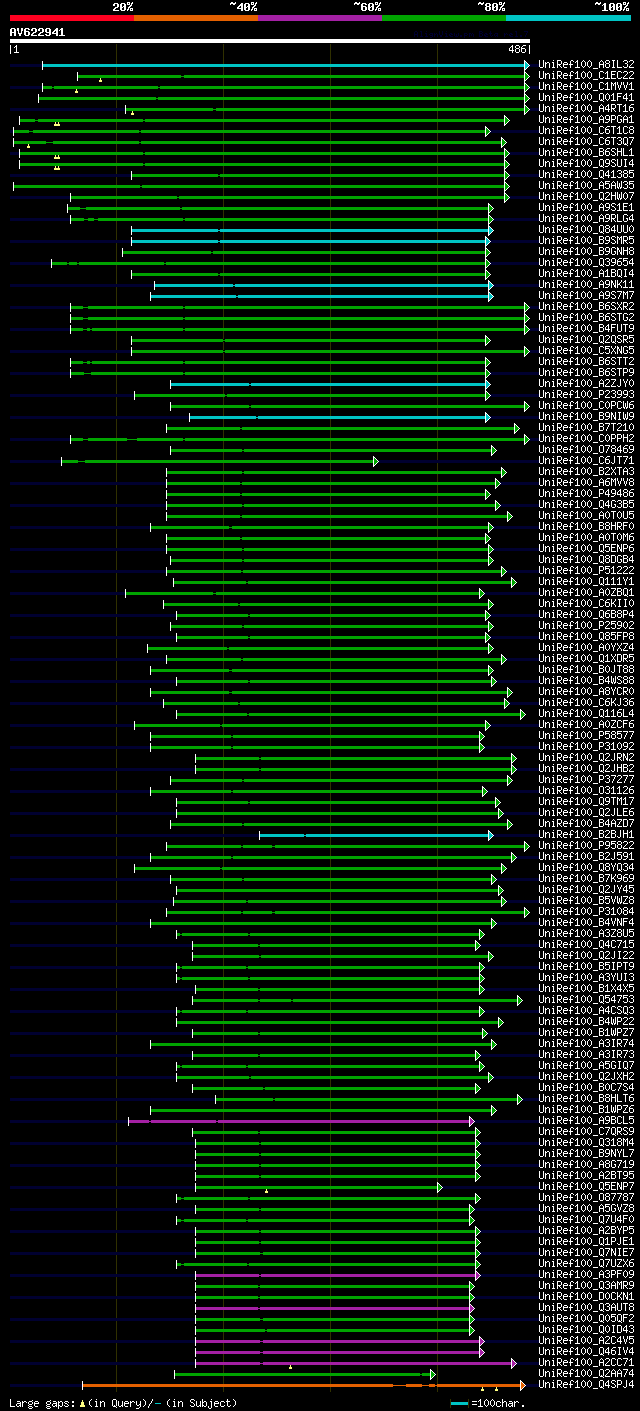Click the cyan alignment bar for B2BJH1
The height and width of the screenshot is (1411, 640).
pyautogui.click(x=376, y=835)
